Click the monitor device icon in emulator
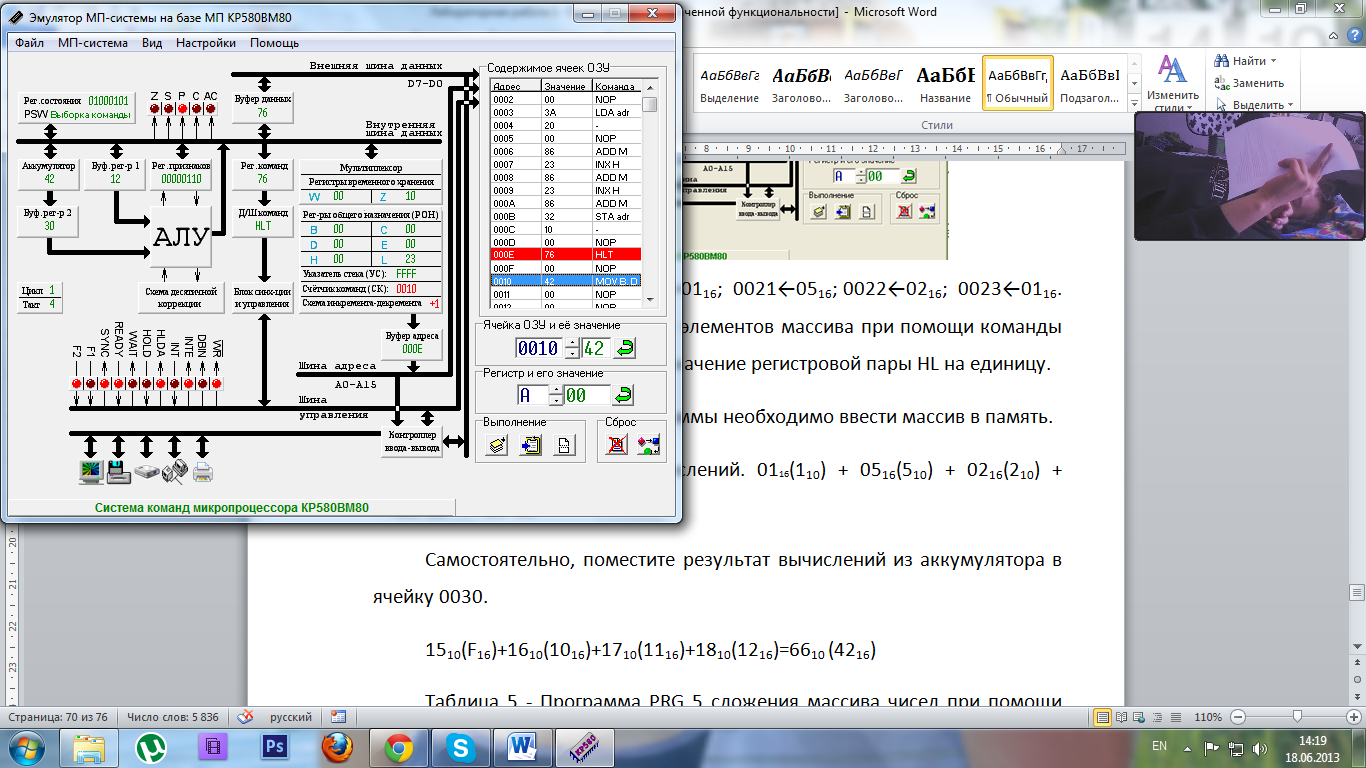Viewport: 1366px width, 768px height. [90, 473]
